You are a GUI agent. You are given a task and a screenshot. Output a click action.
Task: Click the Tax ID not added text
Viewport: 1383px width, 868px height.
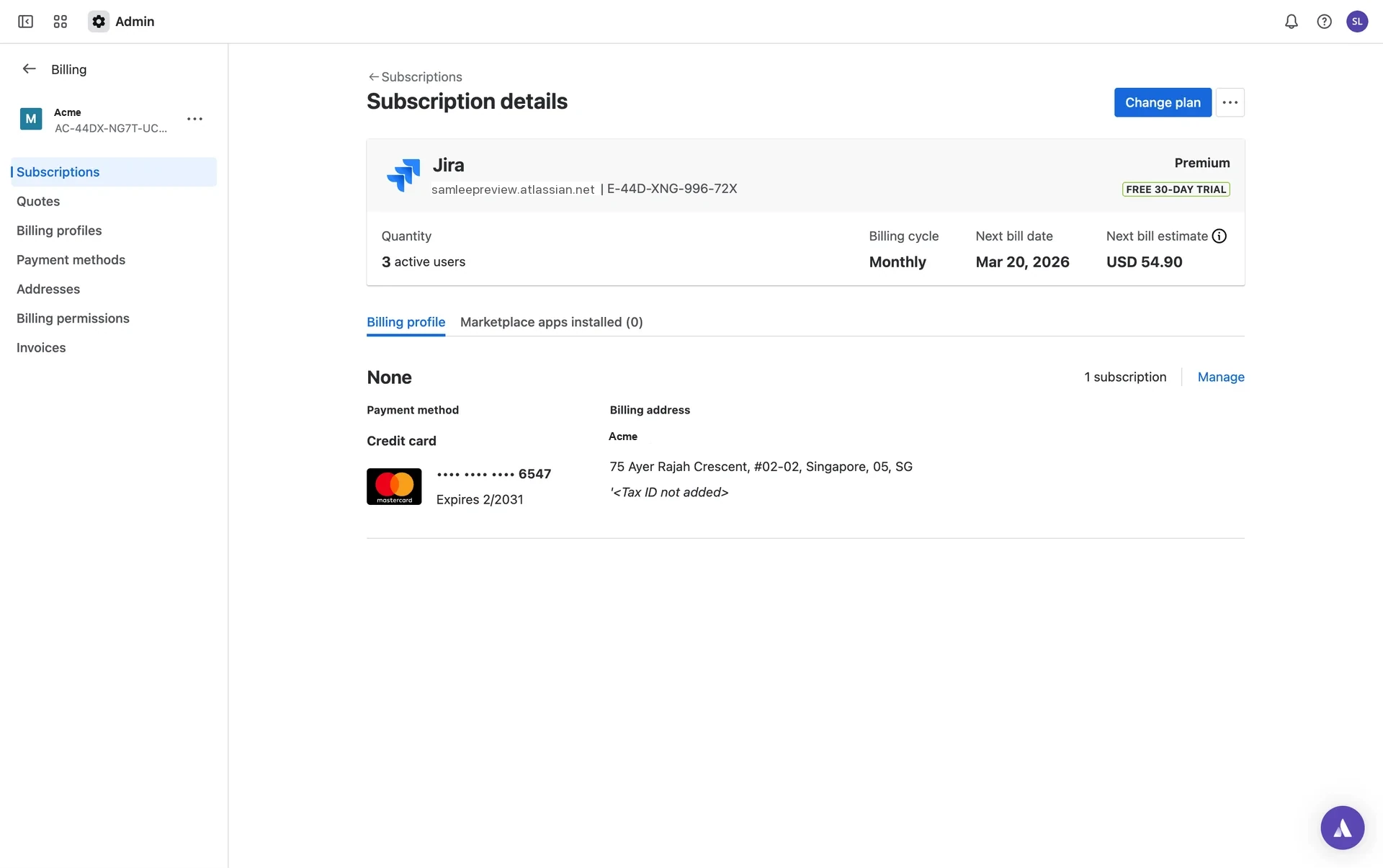coord(669,493)
